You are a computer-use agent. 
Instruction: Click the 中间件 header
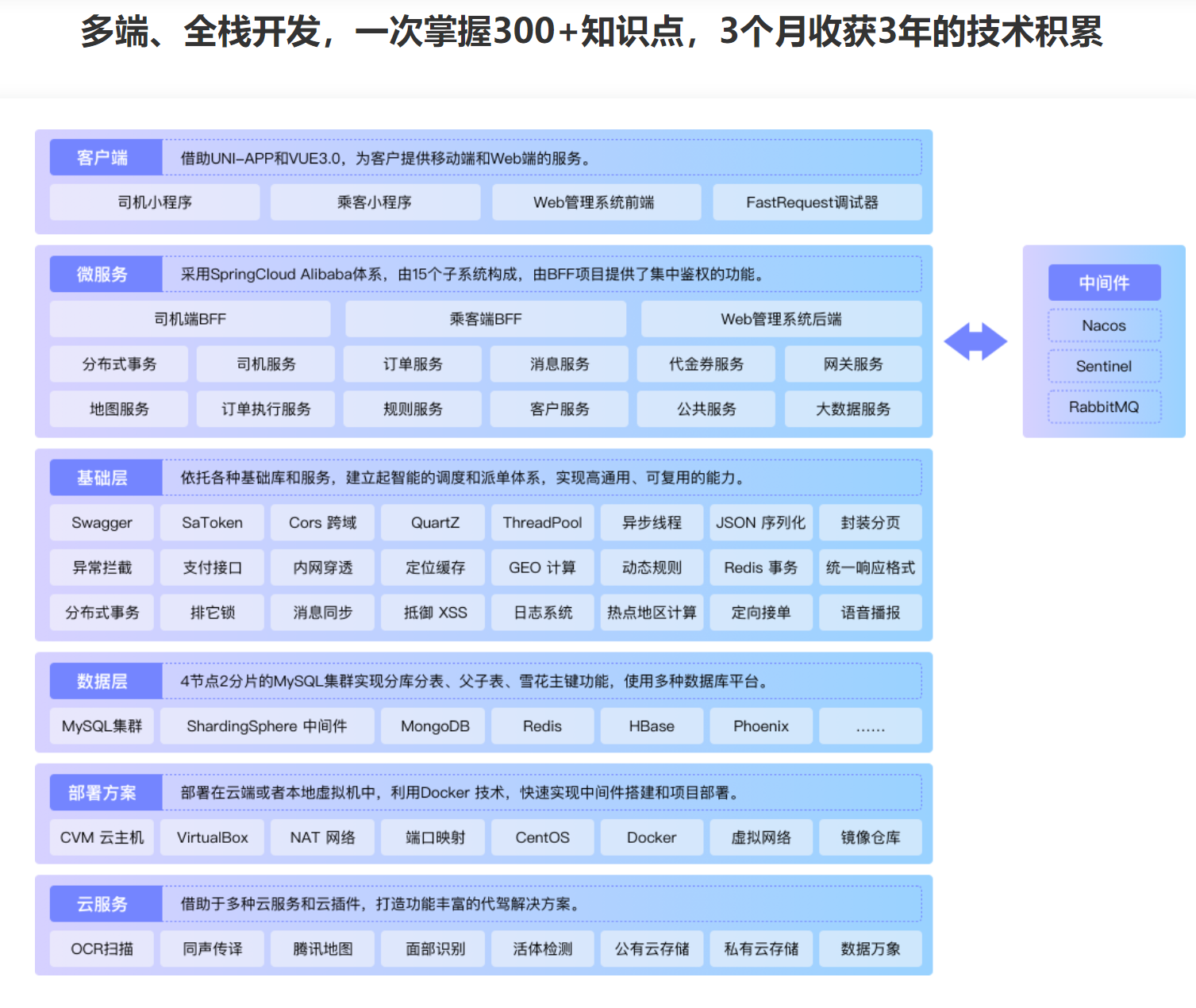click(x=1104, y=283)
